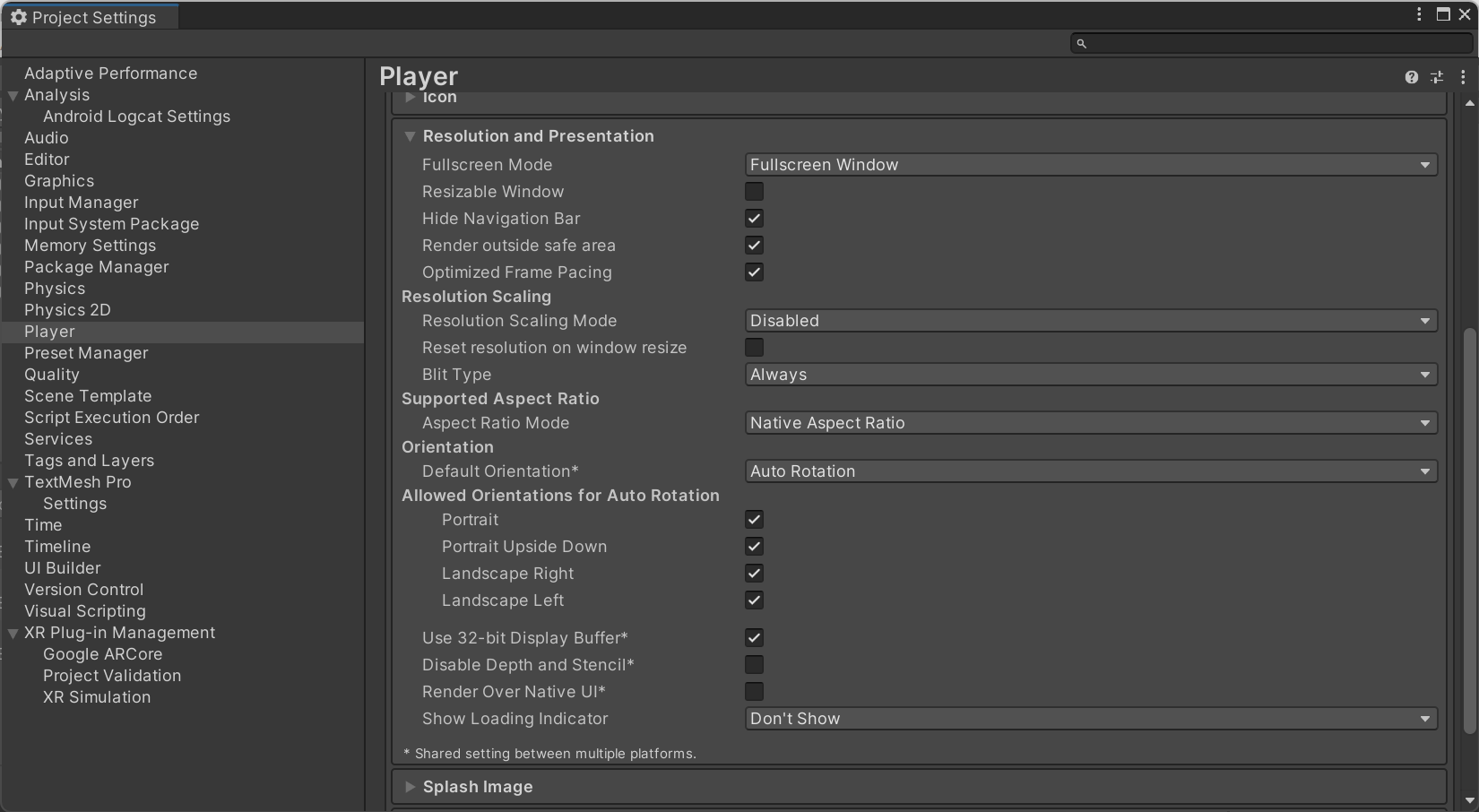Image resolution: width=1479 pixels, height=812 pixels.
Task: Collapse the XR Plug-in Management tree
Action: pos(13,634)
